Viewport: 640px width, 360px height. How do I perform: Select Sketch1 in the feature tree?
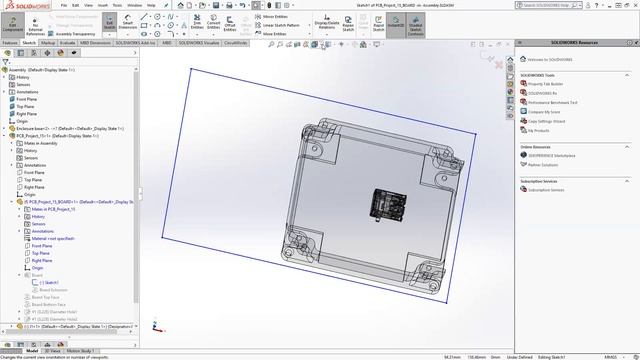pyautogui.click(x=49, y=282)
